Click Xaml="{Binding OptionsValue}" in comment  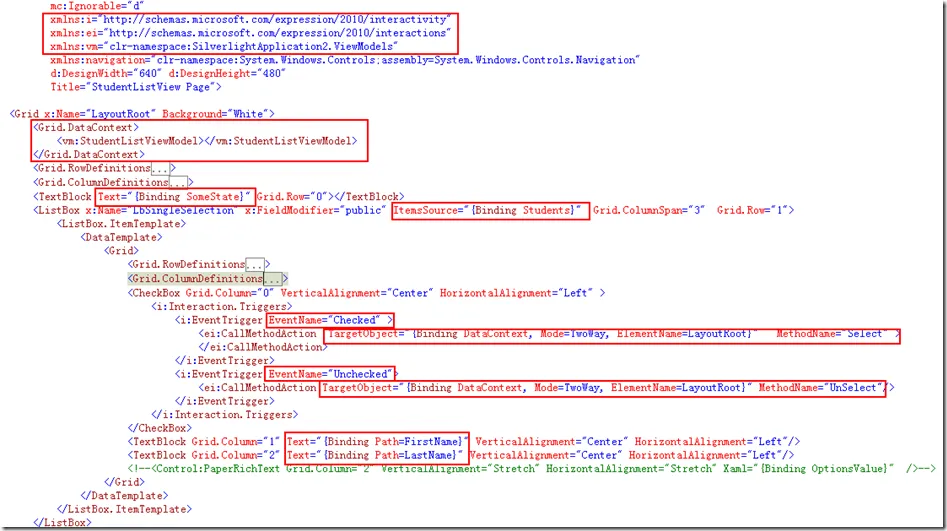pos(808,469)
